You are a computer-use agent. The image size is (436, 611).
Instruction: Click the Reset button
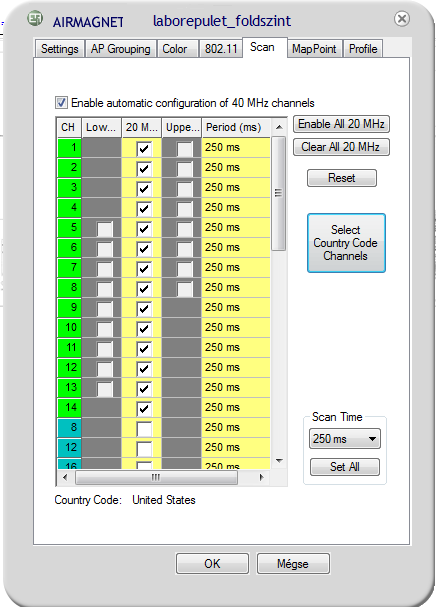342,178
